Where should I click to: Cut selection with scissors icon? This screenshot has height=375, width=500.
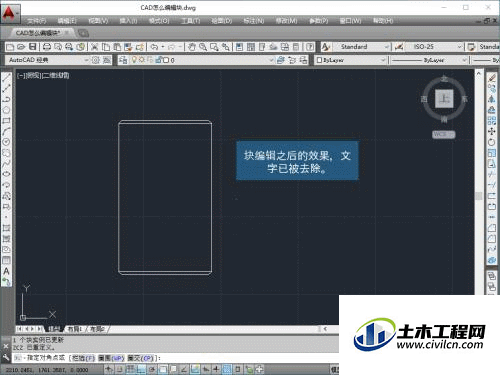click(x=95, y=47)
